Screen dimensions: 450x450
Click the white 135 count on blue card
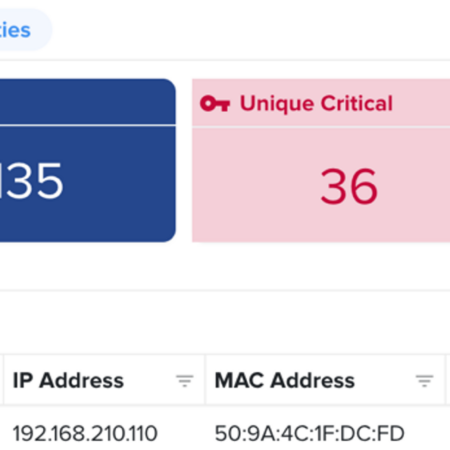tap(32, 181)
